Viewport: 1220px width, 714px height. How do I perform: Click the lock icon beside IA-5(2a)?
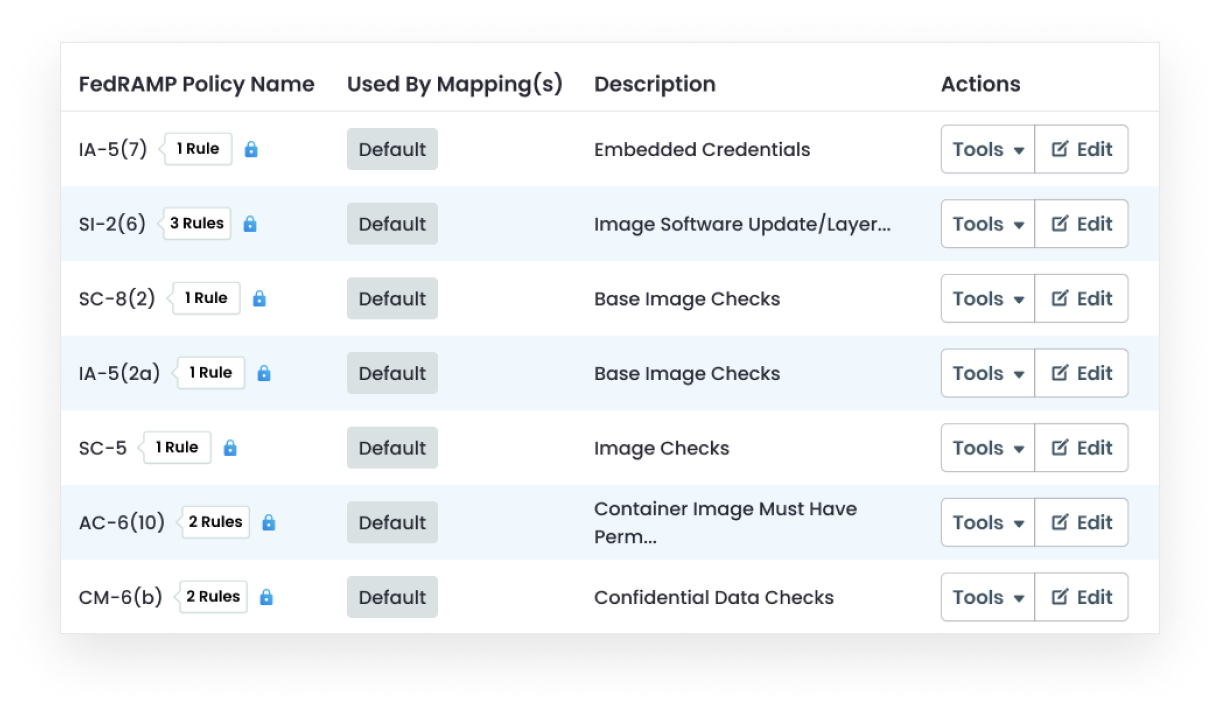click(264, 373)
